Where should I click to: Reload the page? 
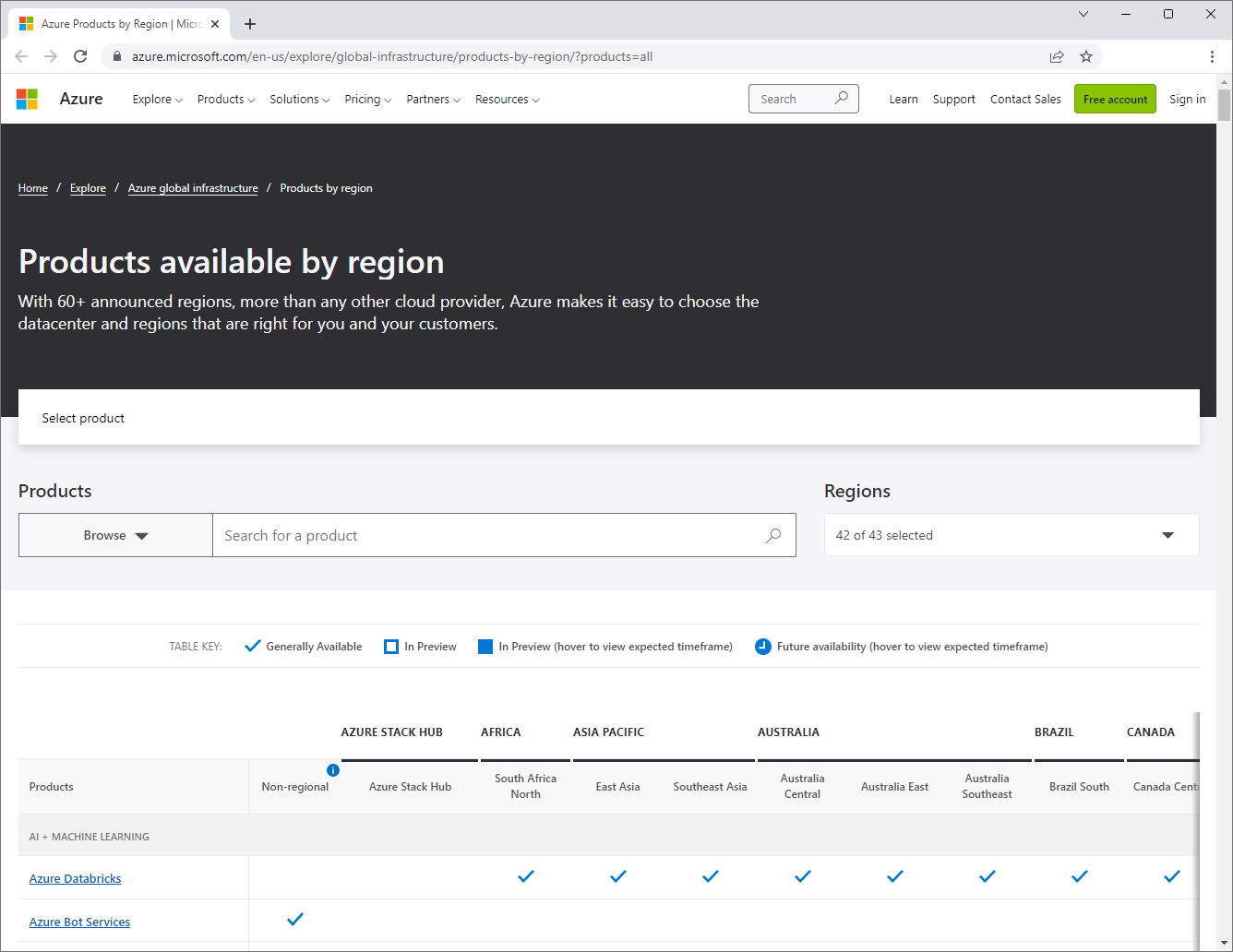coord(80,56)
